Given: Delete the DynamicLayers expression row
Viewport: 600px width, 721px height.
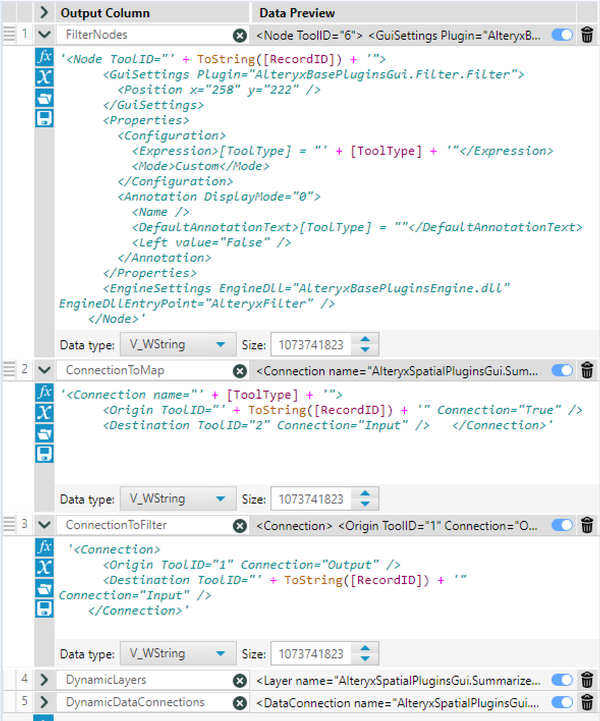Looking at the screenshot, I should coord(587,680).
